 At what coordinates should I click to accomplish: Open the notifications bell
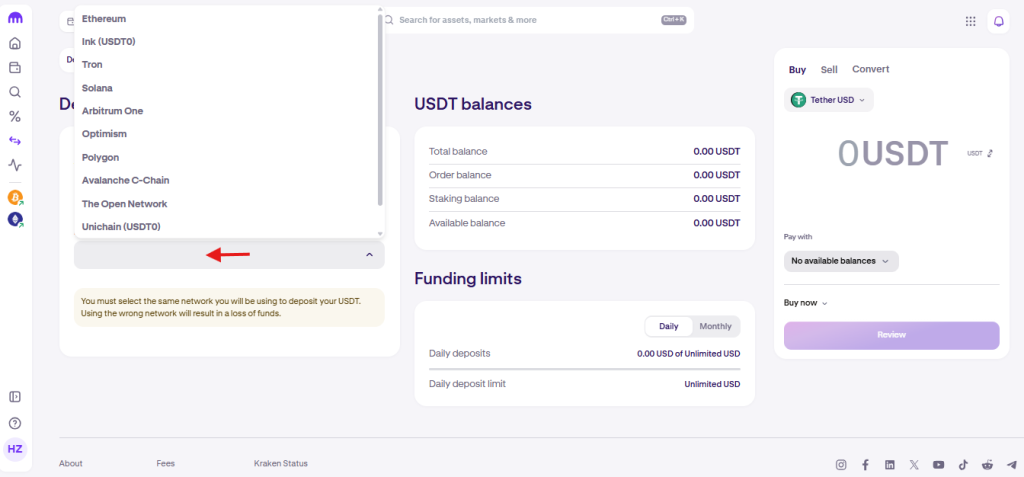999,21
